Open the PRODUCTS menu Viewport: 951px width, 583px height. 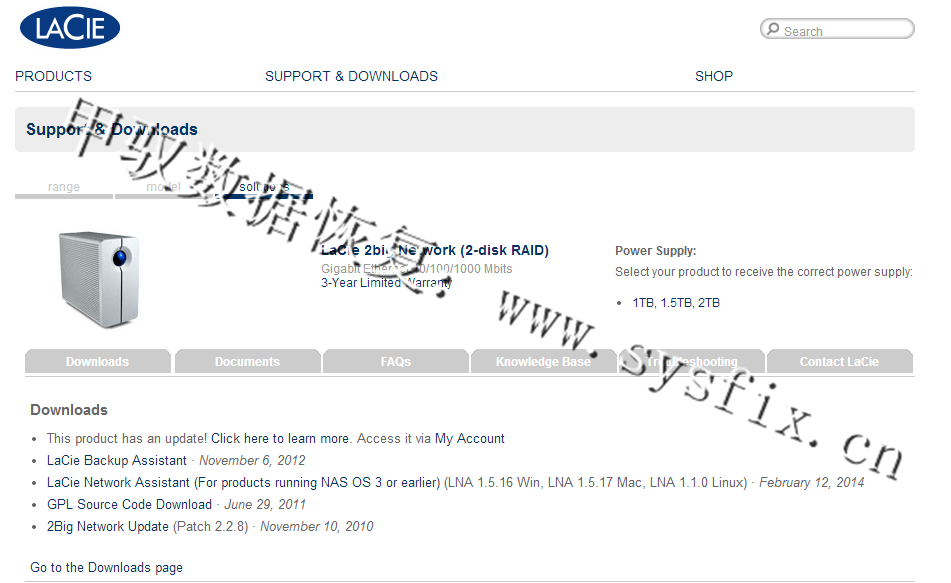click(x=53, y=76)
